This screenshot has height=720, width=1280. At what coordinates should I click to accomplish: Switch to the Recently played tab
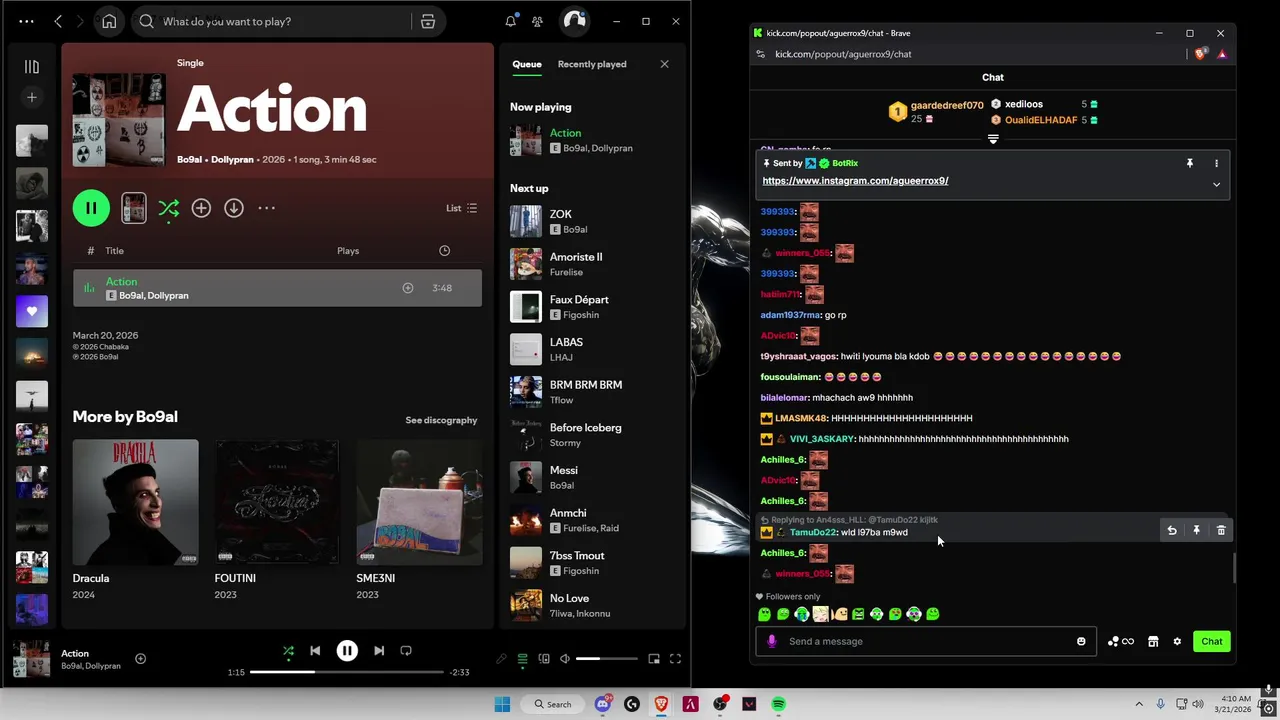[592, 64]
